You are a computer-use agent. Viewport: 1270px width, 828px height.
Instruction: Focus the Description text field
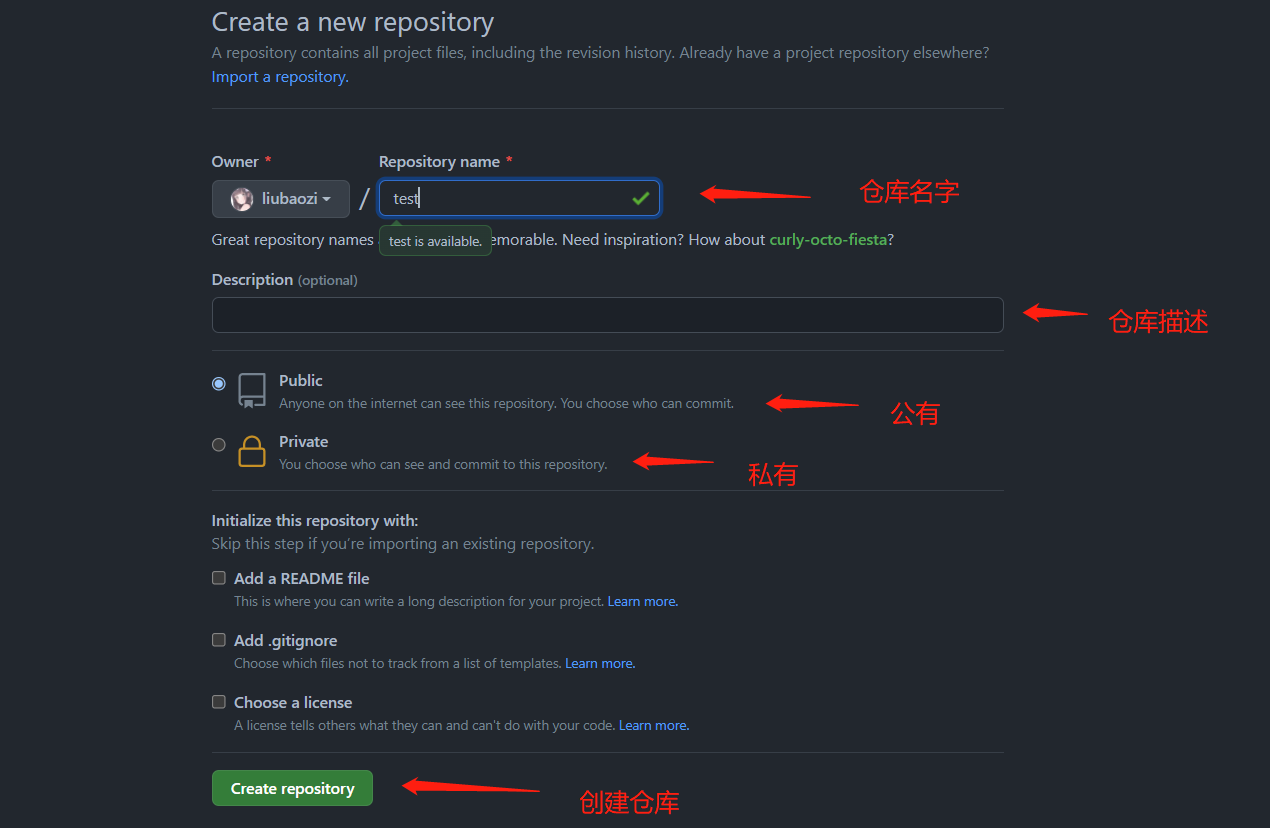coord(607,315)
